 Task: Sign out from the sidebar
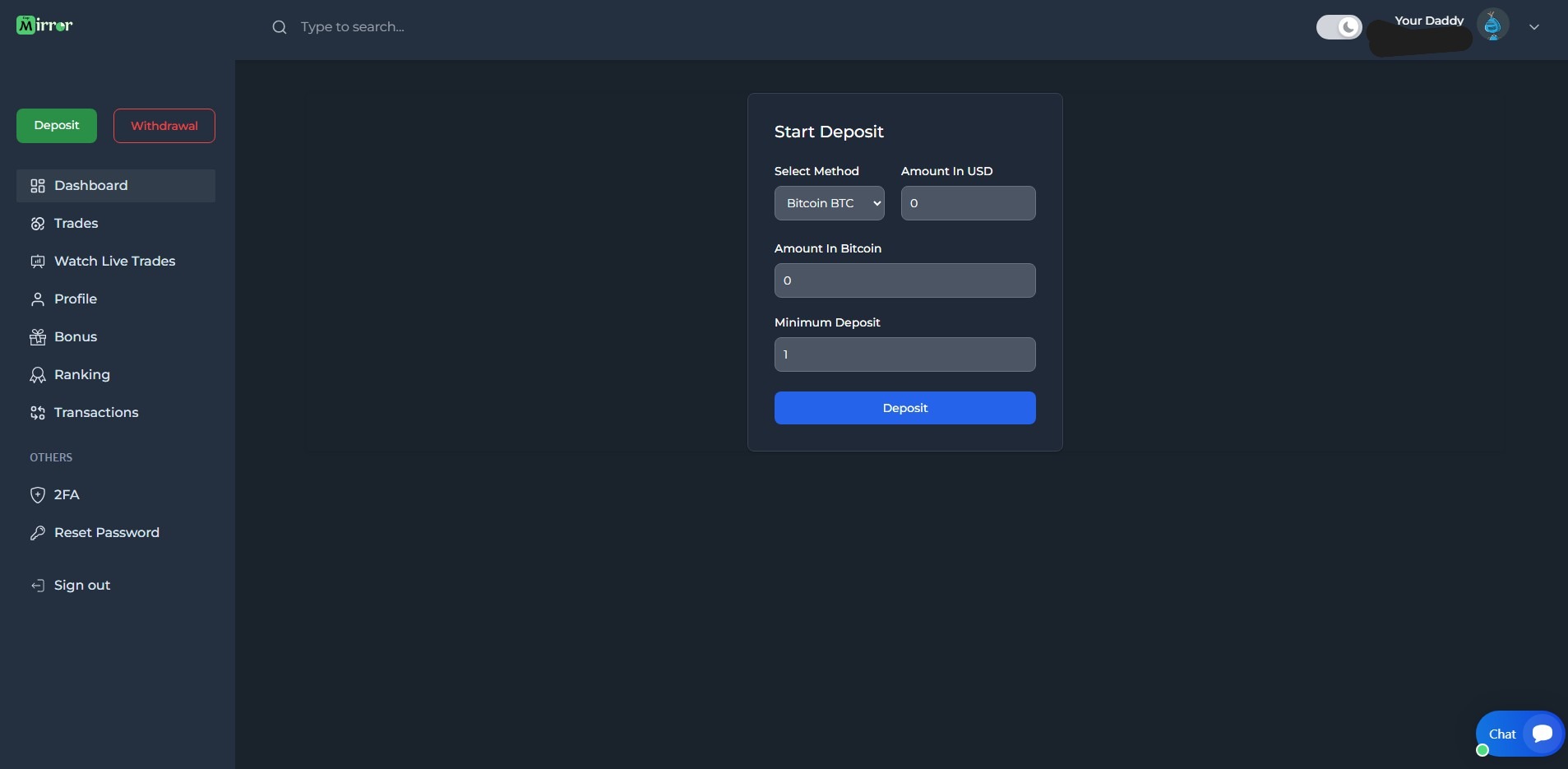tap(81, 586)
